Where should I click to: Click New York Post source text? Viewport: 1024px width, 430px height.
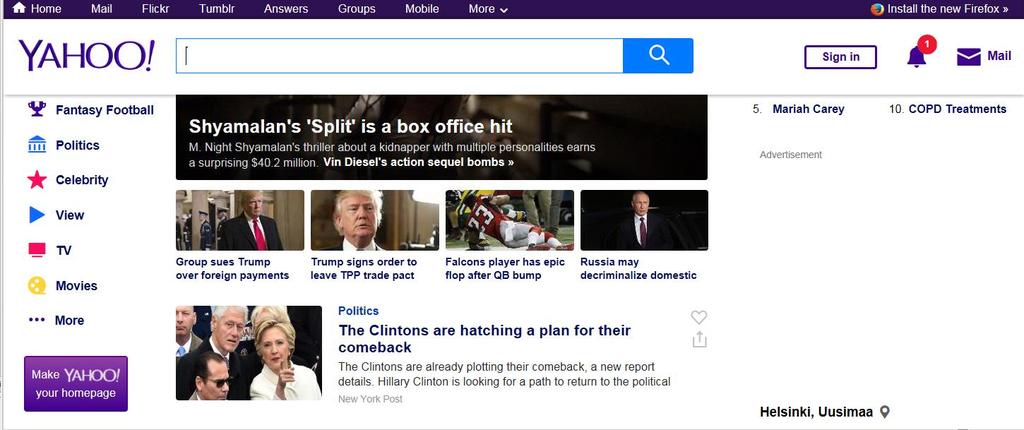(x=370, y=399)
